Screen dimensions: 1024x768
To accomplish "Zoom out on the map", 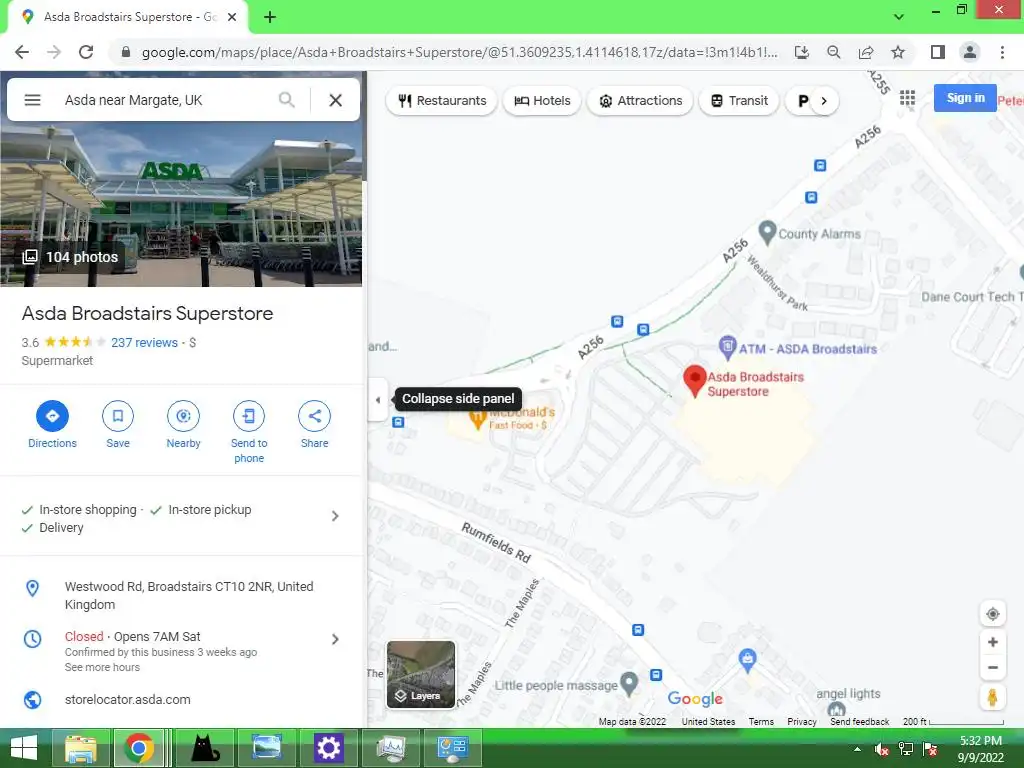I will 992,667.
